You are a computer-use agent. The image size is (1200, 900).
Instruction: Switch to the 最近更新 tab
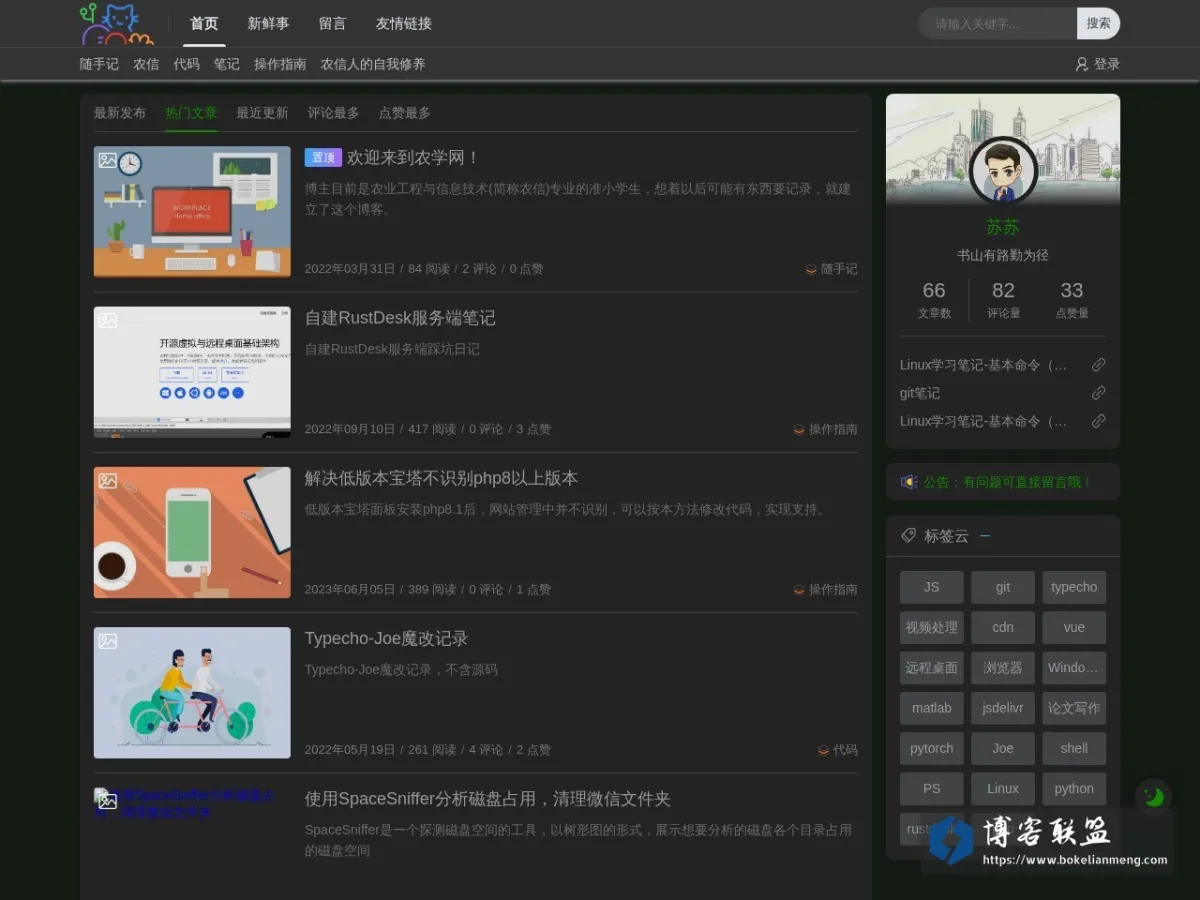click(262, 113)
